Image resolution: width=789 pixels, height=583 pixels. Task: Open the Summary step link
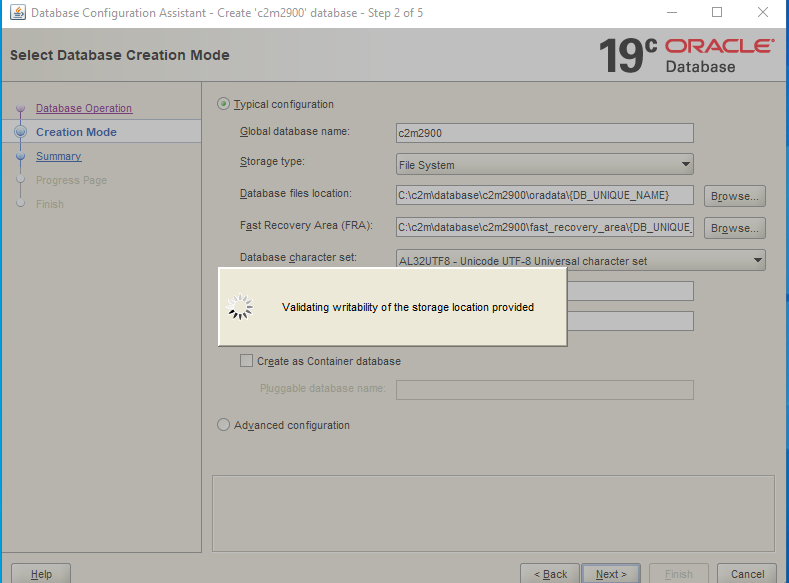58,156
